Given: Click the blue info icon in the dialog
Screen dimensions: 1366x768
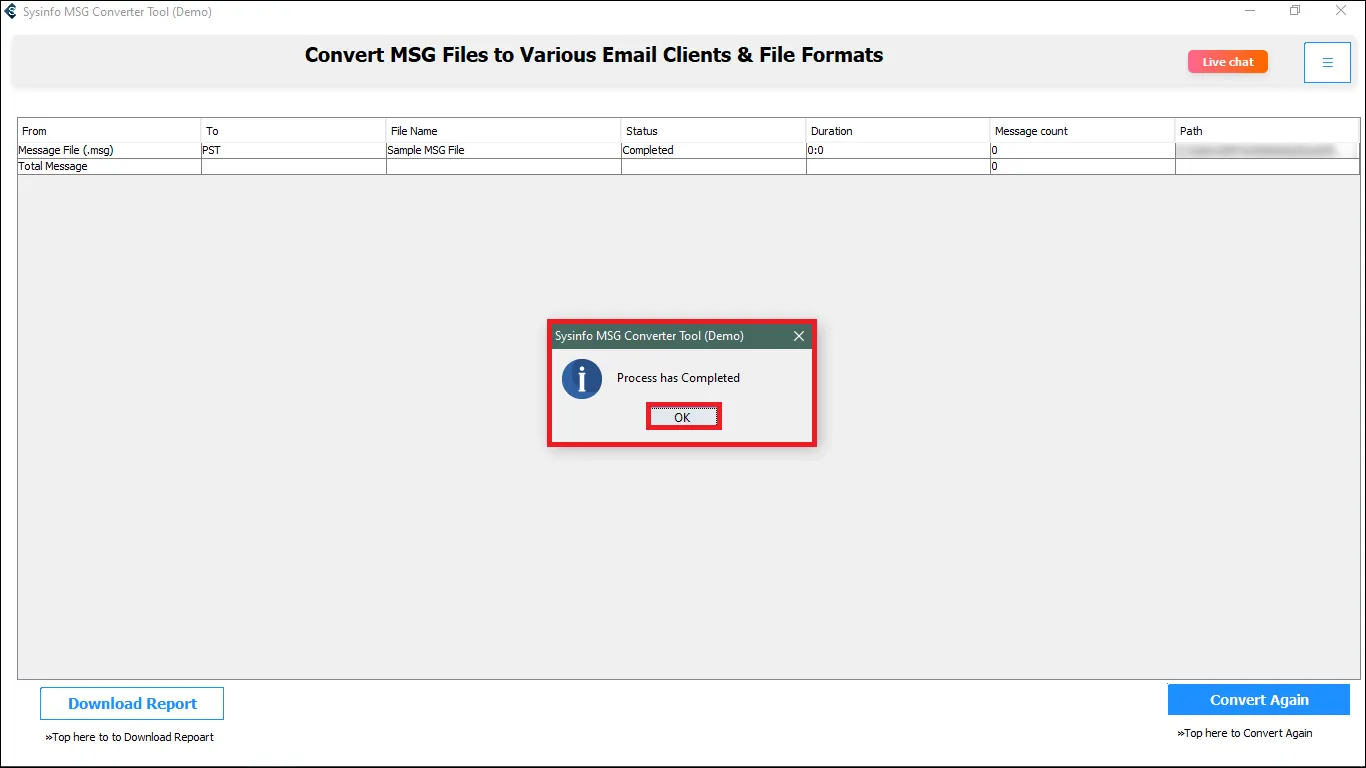Looking at the screenshot, I should 582,379.
